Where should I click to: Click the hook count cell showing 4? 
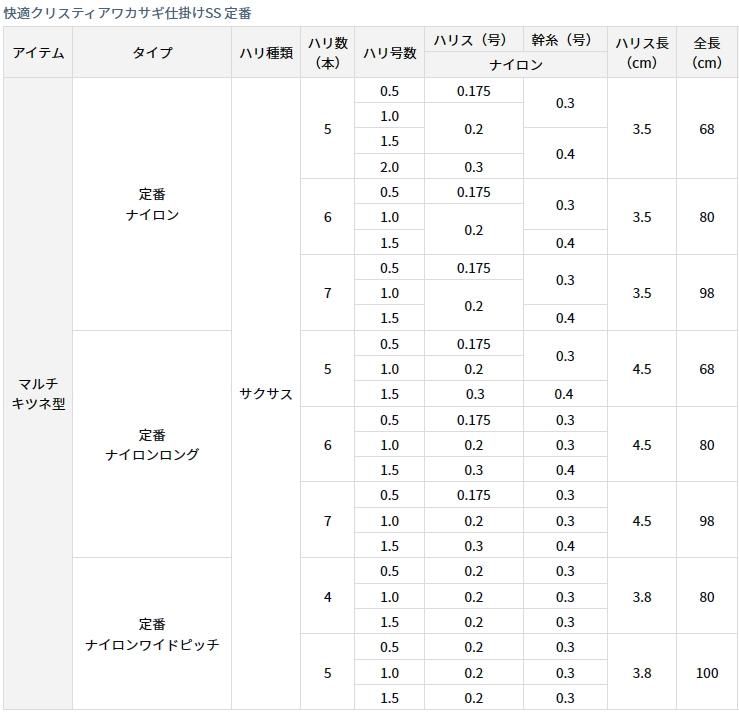pyautogui.click(x=327, y=597)
